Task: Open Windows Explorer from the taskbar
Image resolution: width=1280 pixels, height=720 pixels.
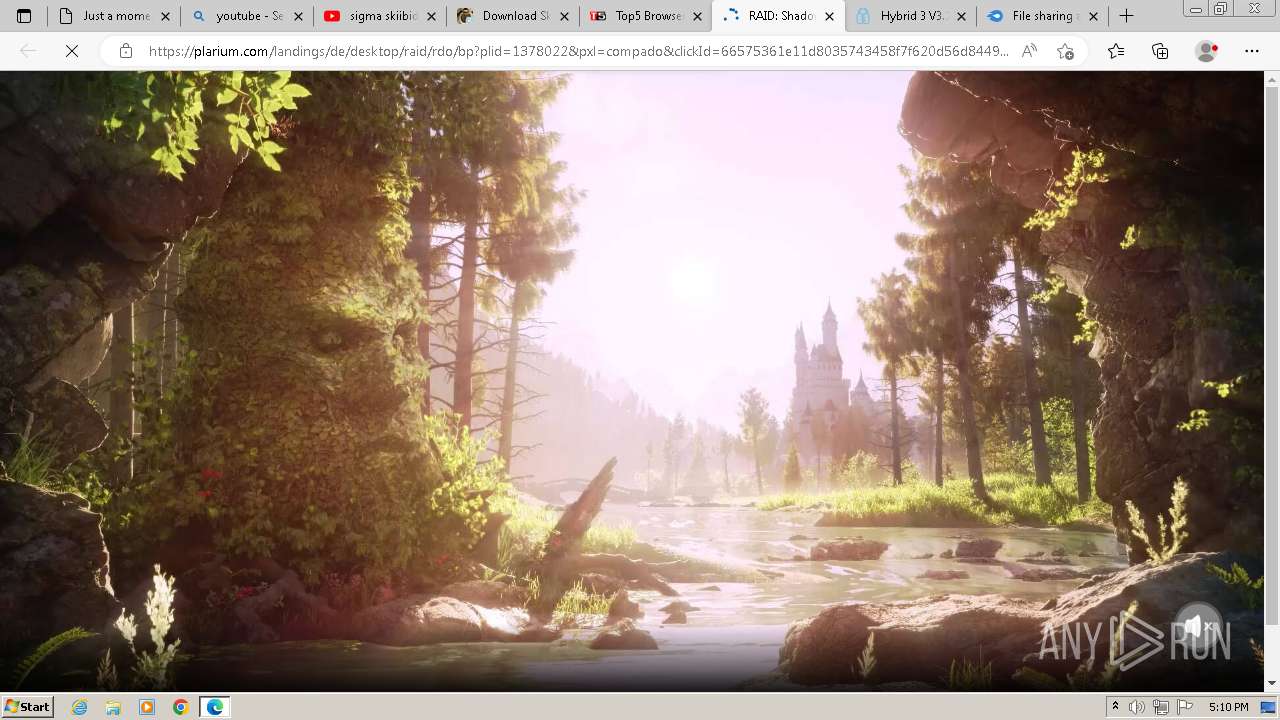Action: tap(113, 707)
